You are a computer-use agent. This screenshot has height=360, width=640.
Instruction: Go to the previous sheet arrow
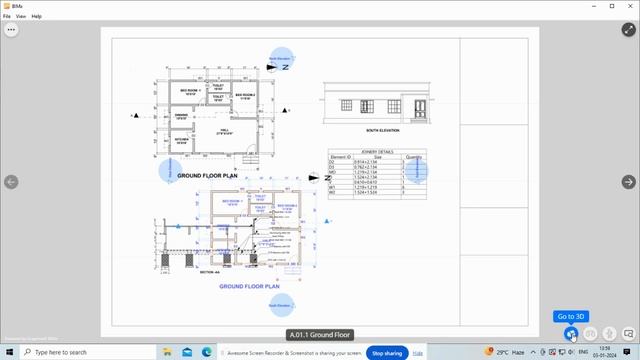(11, 182)
